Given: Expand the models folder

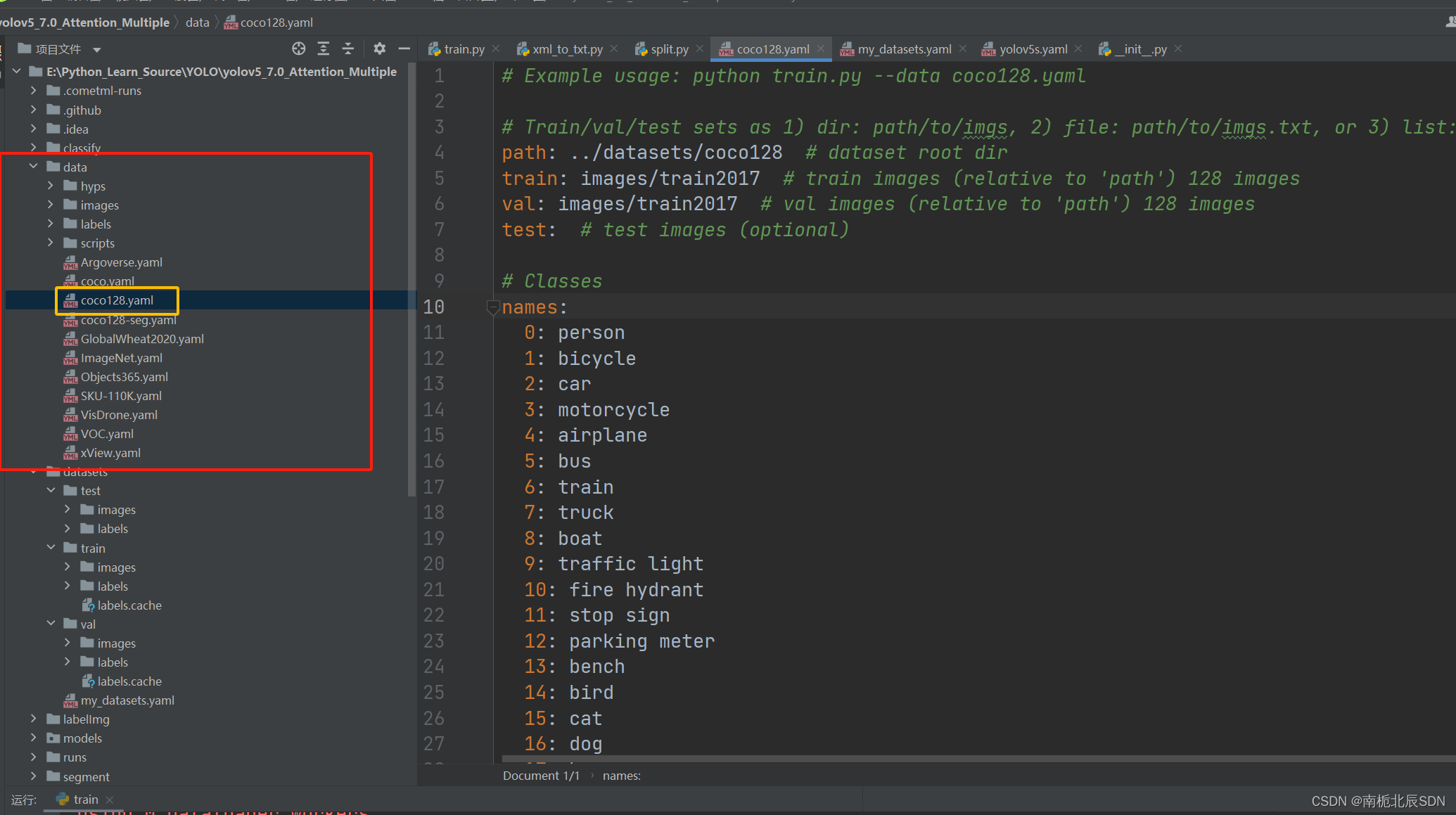Looking at the screenshot, I should 33,738.
